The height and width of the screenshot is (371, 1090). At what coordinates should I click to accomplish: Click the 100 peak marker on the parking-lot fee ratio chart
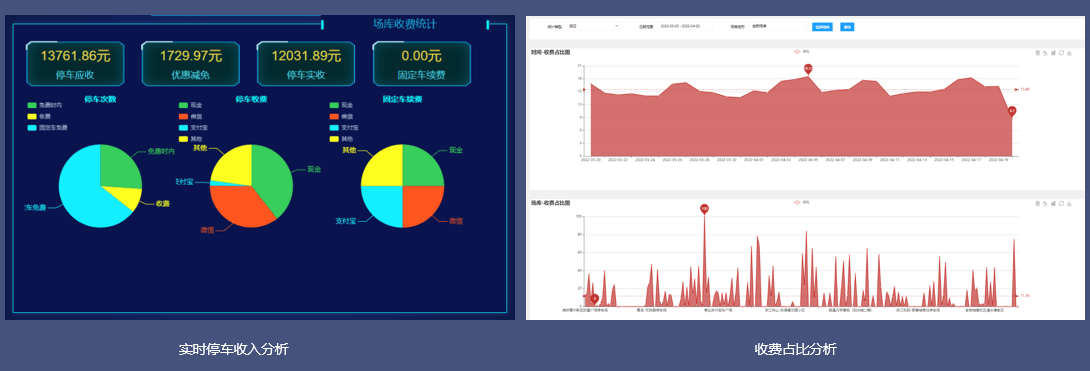(x=704, y=208)
